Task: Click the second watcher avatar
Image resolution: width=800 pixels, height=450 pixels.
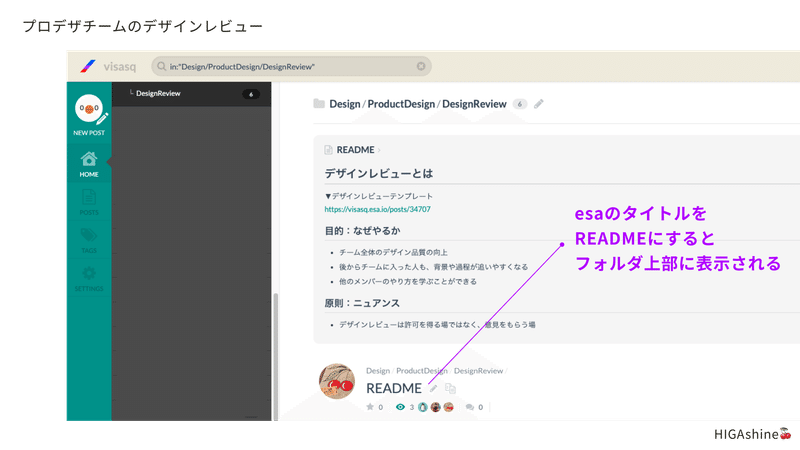Action: click(435, 407)
